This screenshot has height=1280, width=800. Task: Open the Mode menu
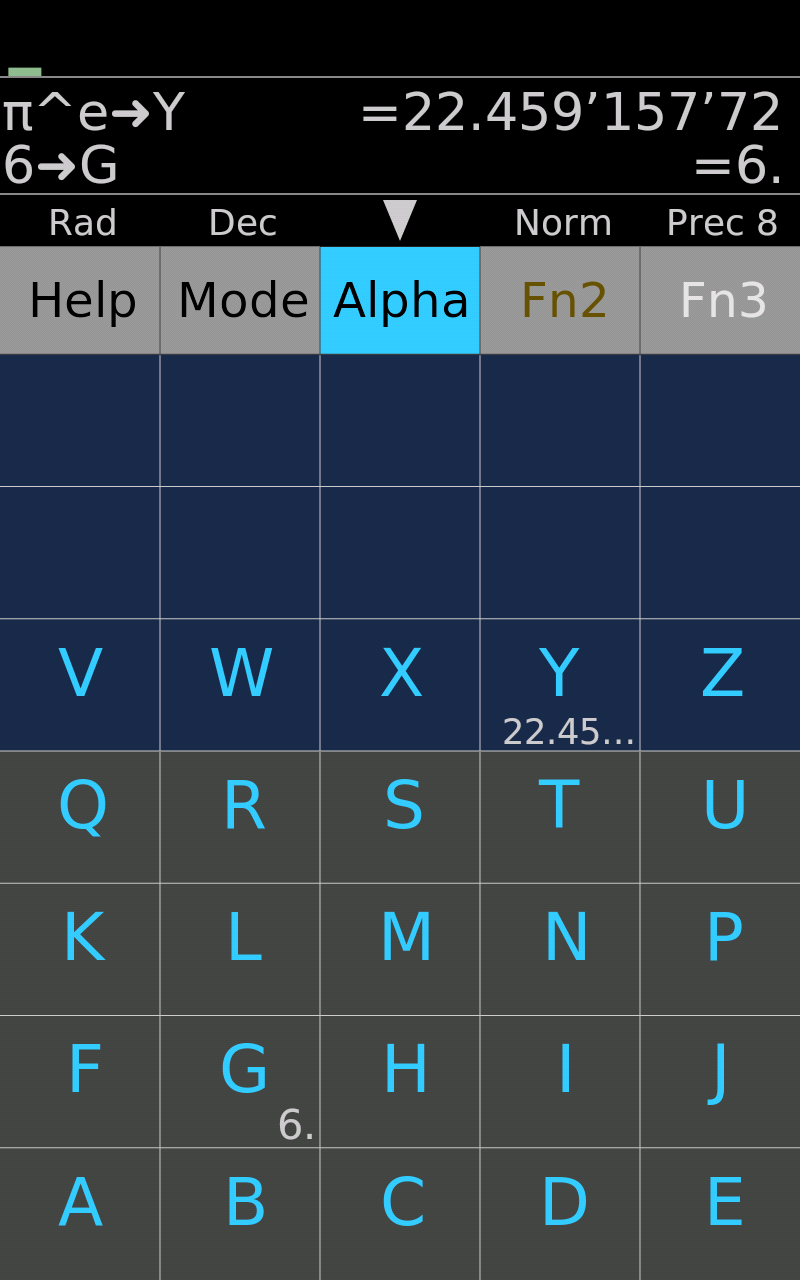point(240,301)
